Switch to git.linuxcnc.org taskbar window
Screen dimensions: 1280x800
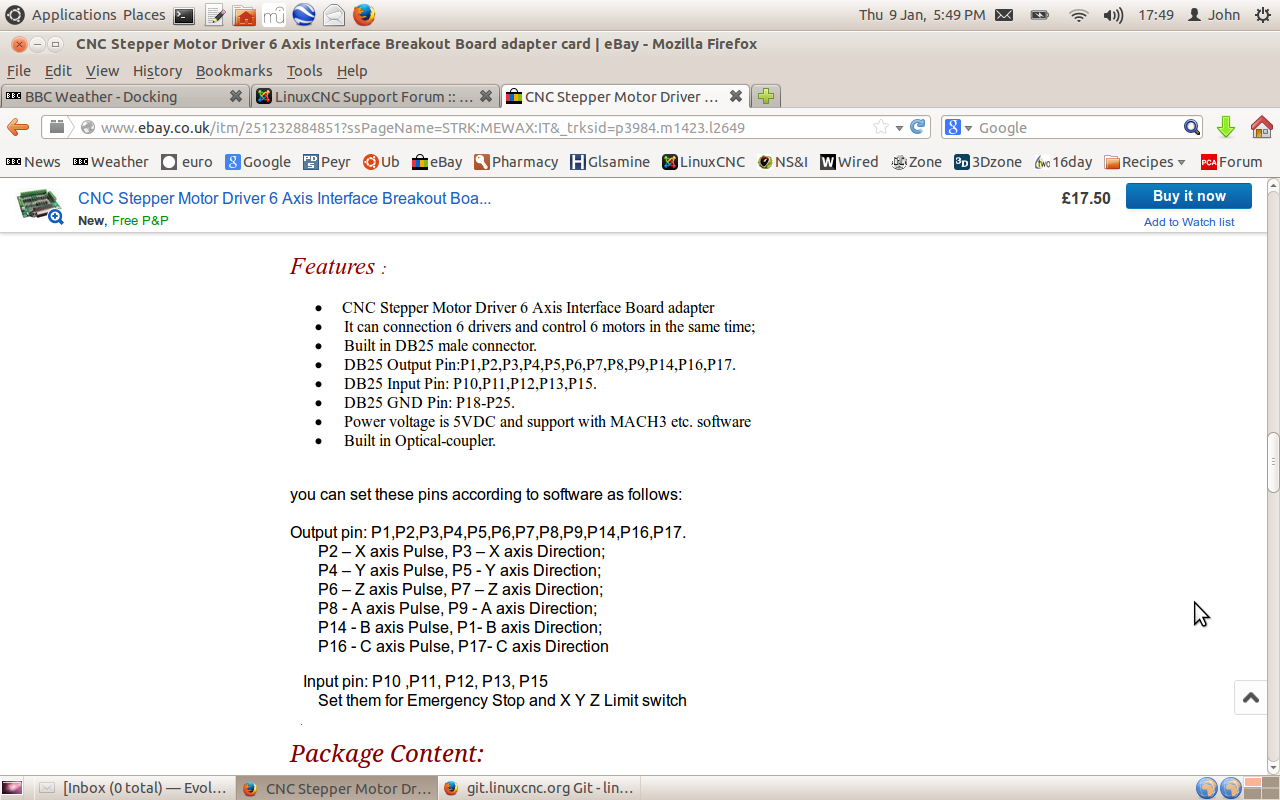538,788
